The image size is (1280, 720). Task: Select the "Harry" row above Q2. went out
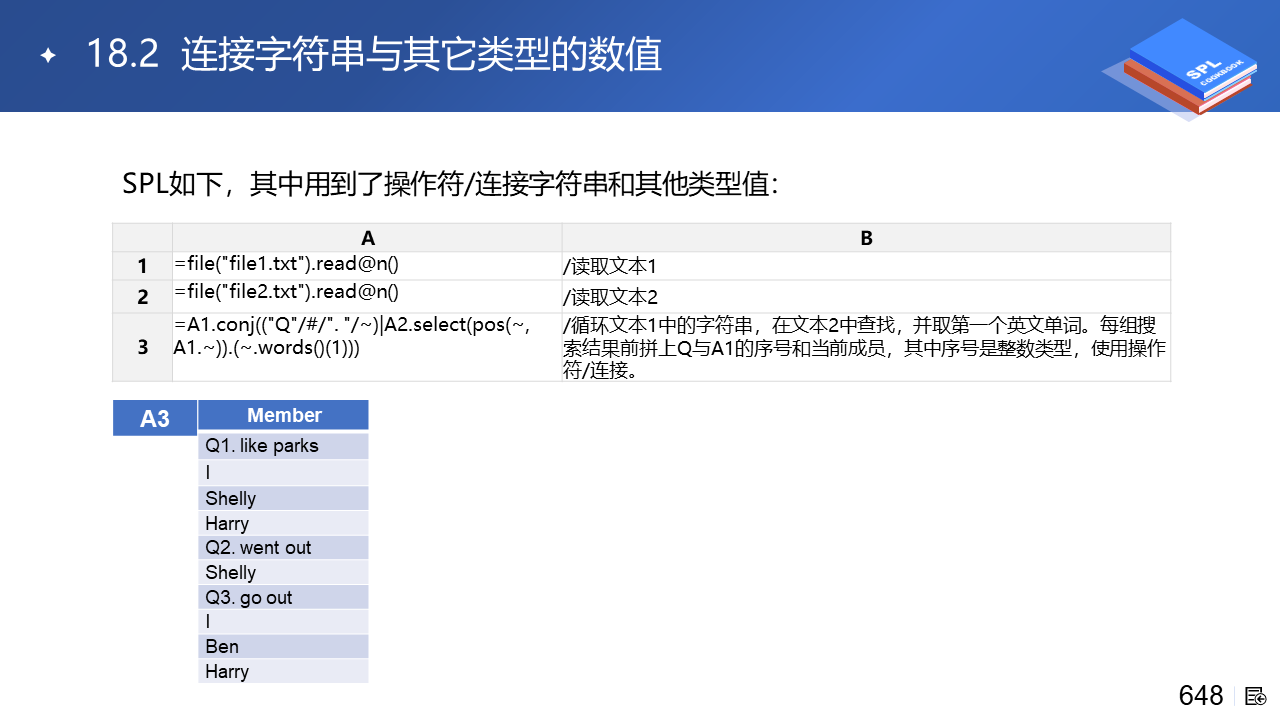coord(284,523)
